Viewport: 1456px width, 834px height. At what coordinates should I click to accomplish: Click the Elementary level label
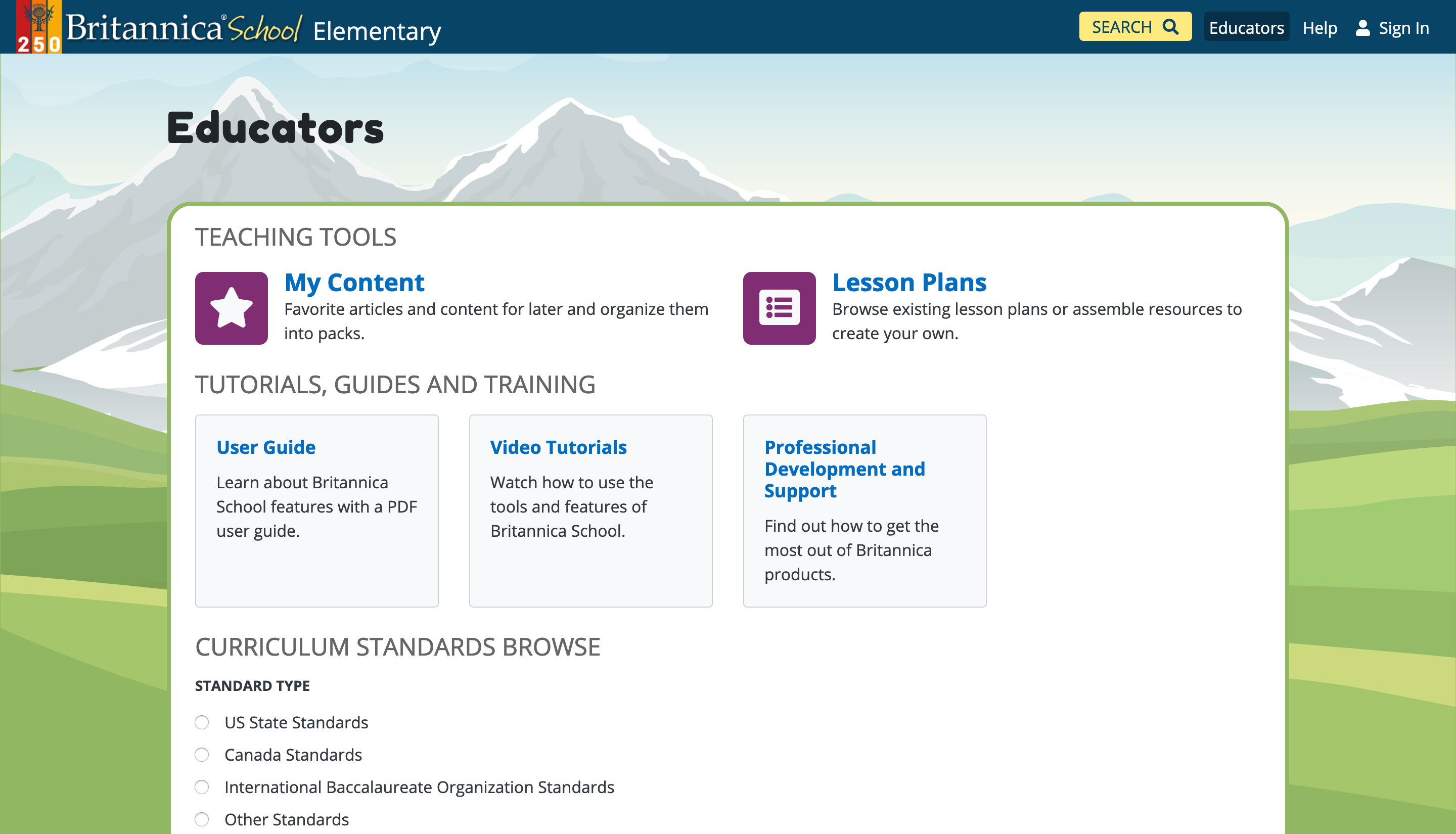pos(377,31)
